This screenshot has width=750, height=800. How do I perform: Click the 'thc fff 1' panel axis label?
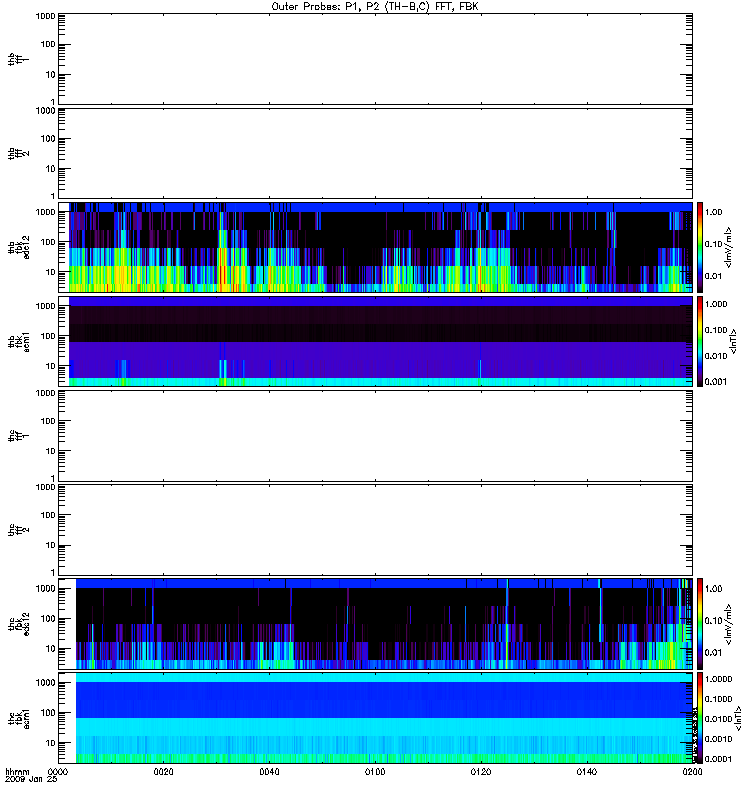[18, 436]
